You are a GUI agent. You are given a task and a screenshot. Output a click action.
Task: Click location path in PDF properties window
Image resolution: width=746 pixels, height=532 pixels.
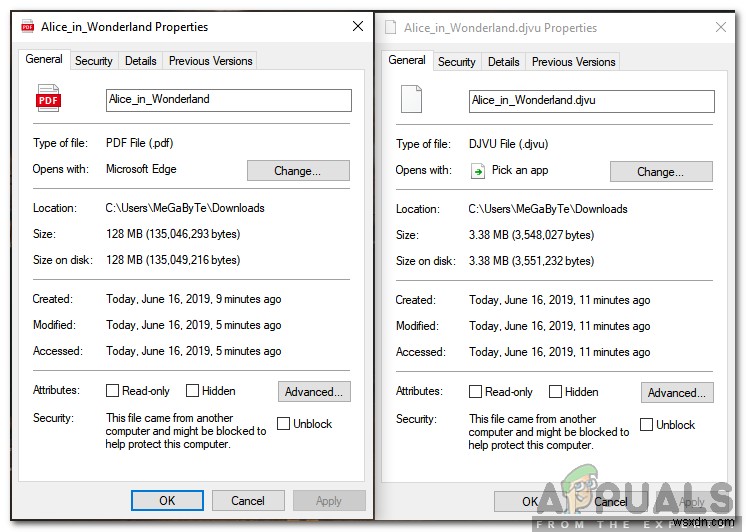click(x=185, y=208)
